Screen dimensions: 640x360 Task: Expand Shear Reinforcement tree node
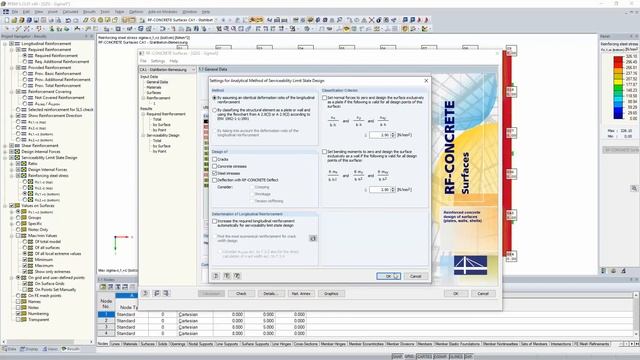coord(5,146)
